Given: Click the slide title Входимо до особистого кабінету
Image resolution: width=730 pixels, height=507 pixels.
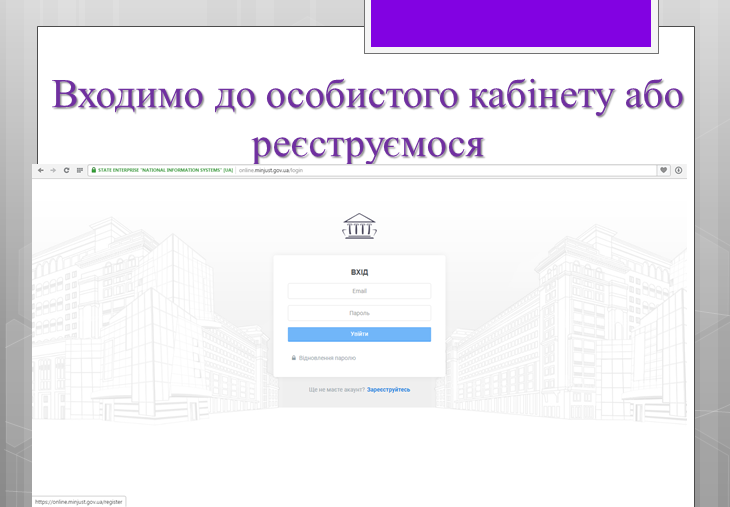Looking at the screenshot, I should (368, 95).
